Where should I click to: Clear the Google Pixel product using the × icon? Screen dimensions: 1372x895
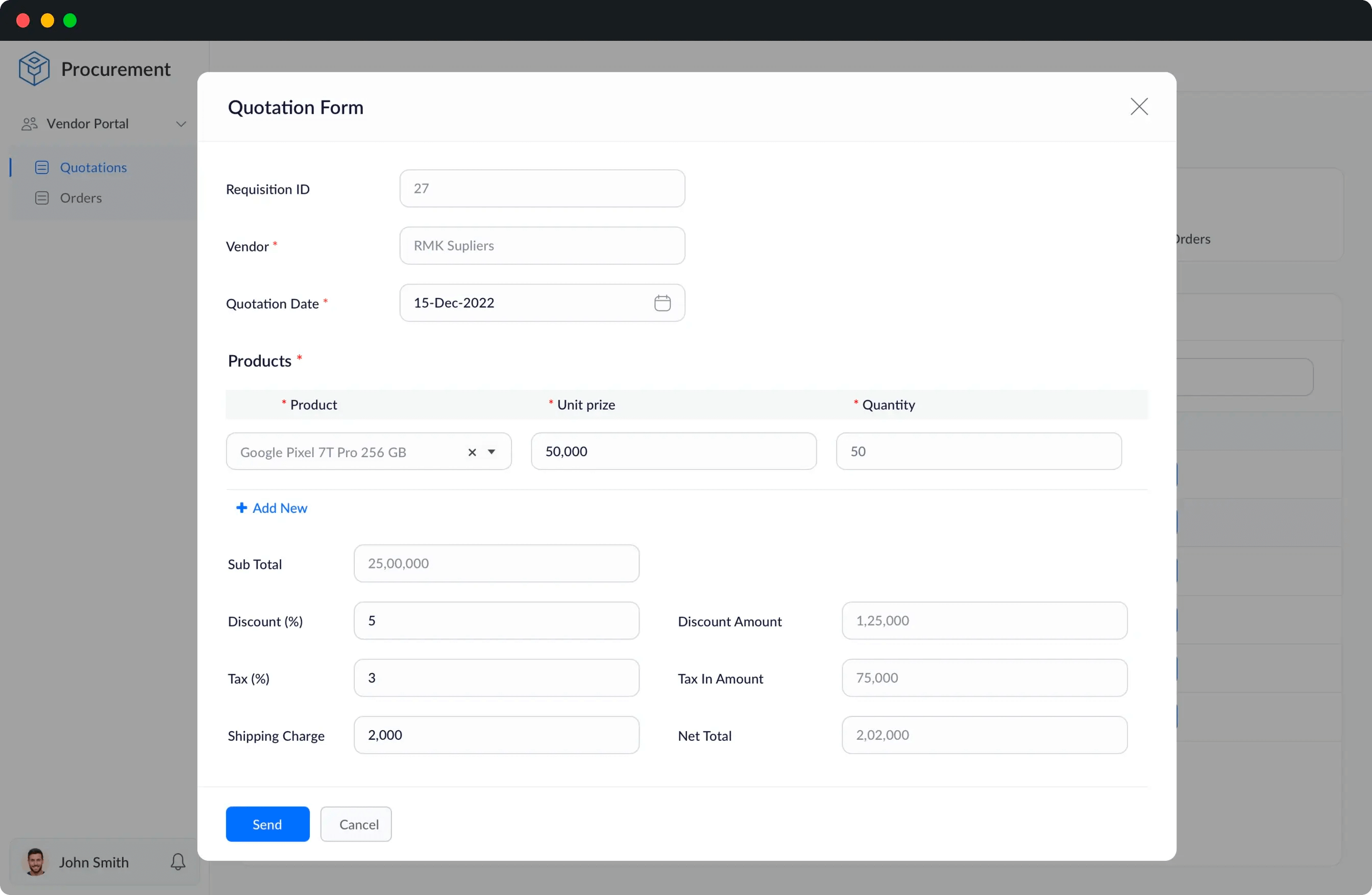[472, 453]
